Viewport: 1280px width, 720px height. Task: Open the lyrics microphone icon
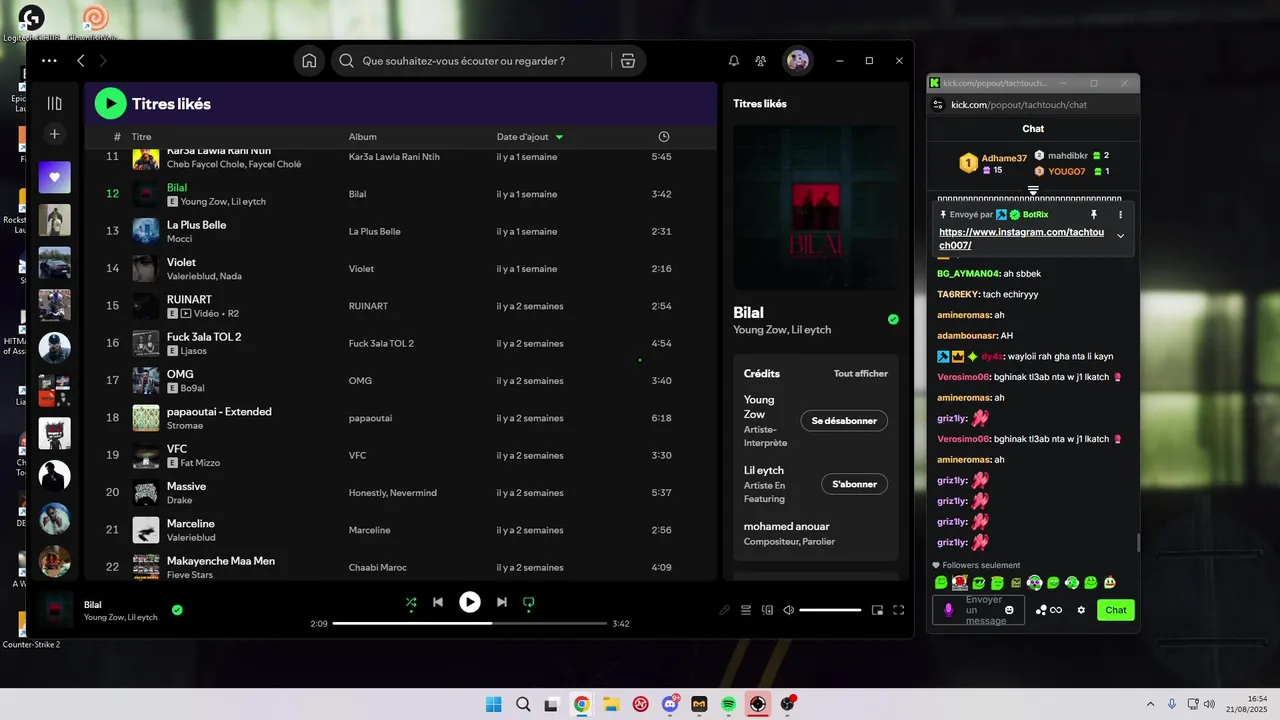[725, 610]
